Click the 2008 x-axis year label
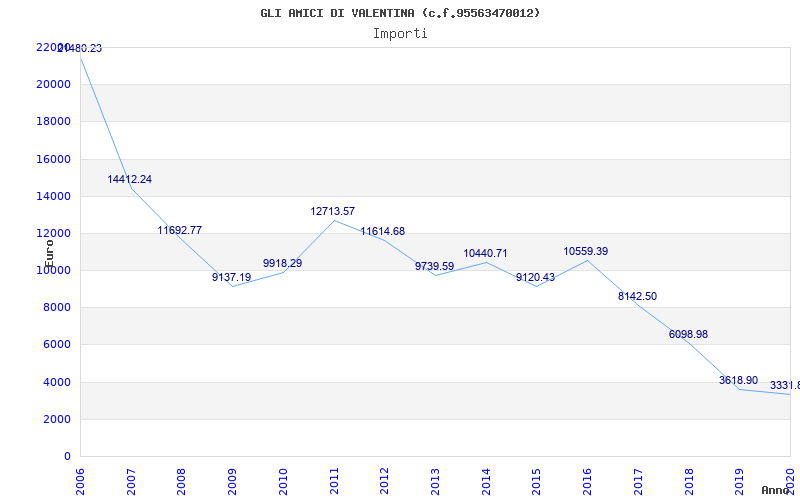This screenshot has width=800, height=500. [181, 481]
